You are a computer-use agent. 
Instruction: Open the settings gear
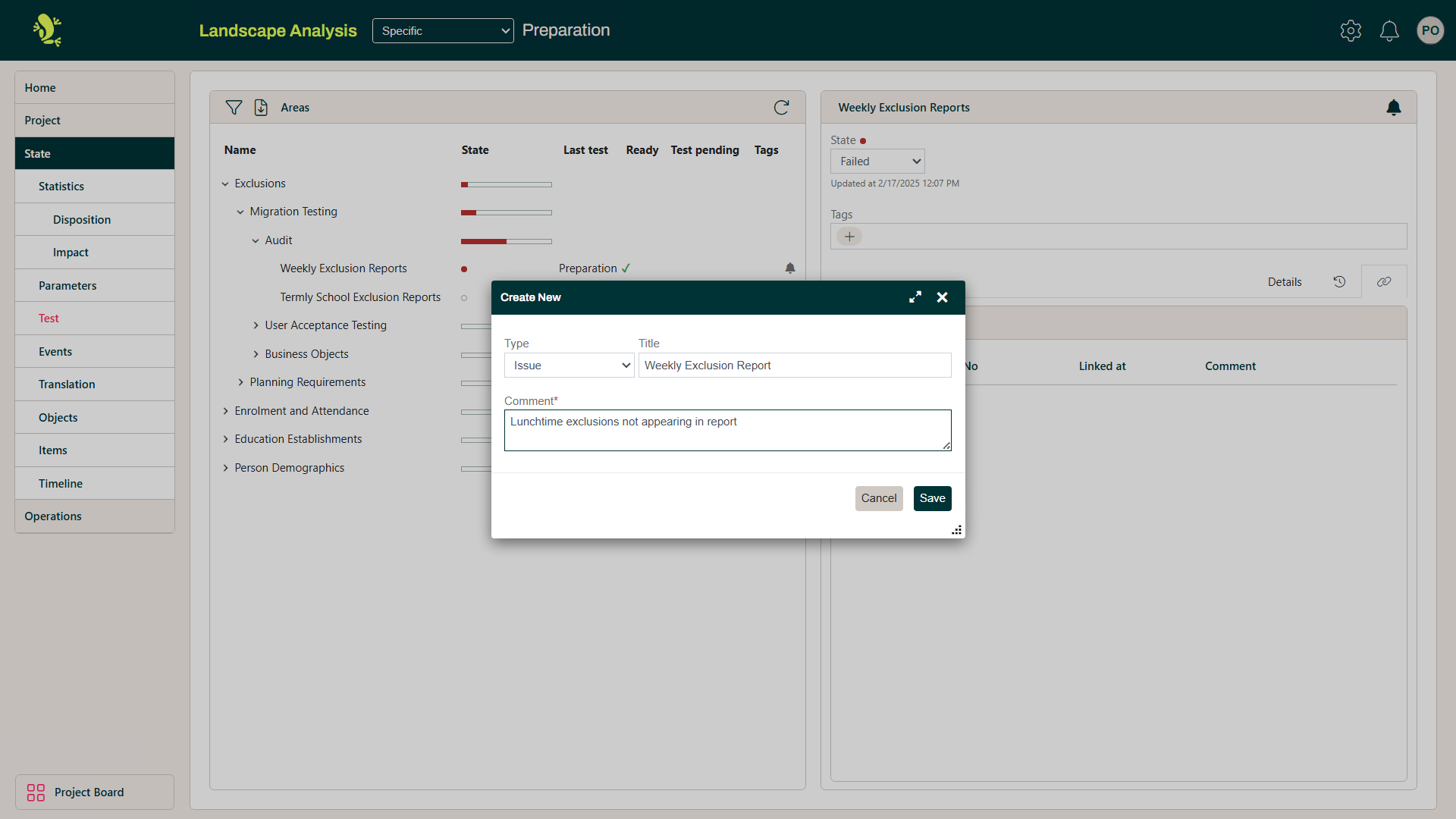click(1351, 30)
